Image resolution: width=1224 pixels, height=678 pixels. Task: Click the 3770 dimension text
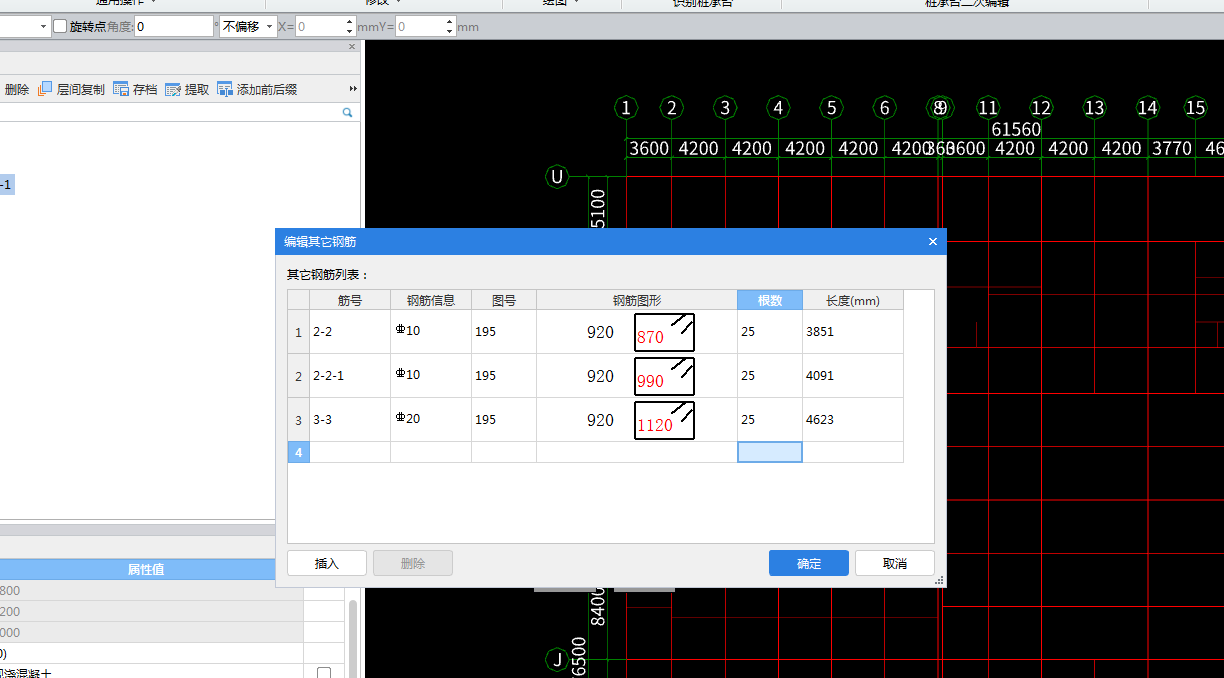click(x=1172, y=148)
